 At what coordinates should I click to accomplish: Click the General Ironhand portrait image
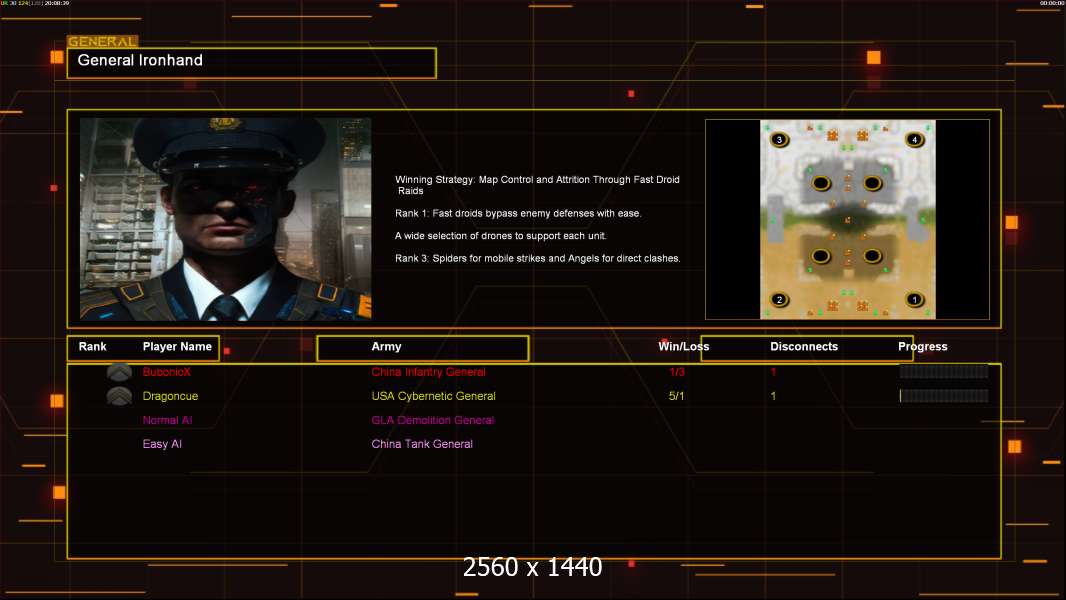pyautogui.click(x=226, y=219)
